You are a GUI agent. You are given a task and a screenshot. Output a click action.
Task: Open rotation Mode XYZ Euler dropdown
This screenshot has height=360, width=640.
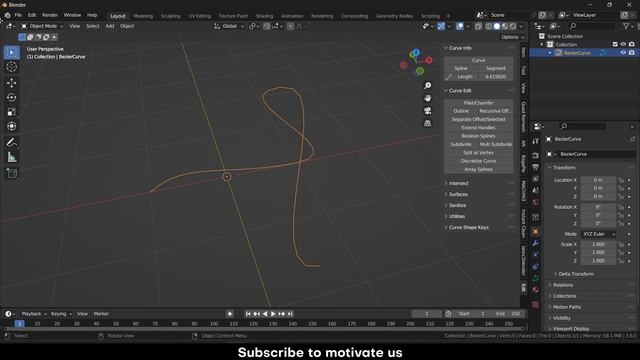(598, 234)
